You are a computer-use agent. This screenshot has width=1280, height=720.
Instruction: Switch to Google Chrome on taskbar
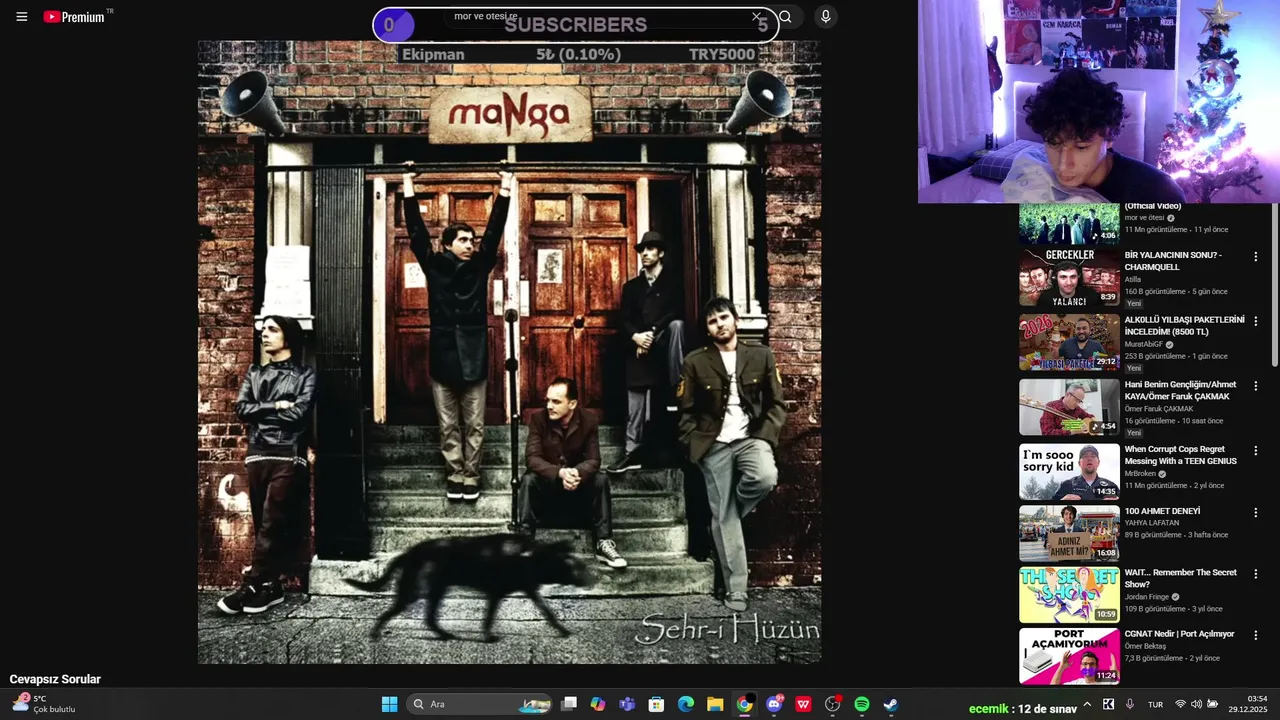(744, 704)
